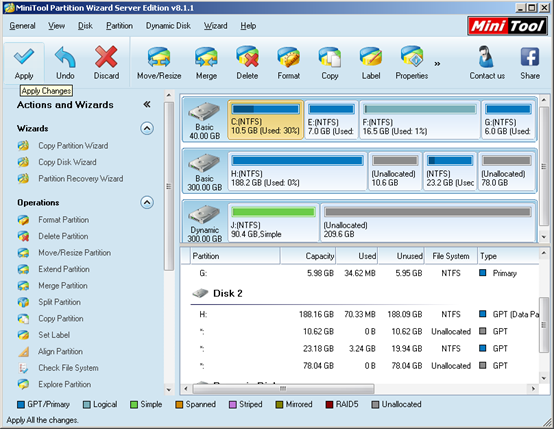Image resolution: width=554 pixels, height=429 pixels.
Task: Select Split Partition operation
Action: [49, 302]
